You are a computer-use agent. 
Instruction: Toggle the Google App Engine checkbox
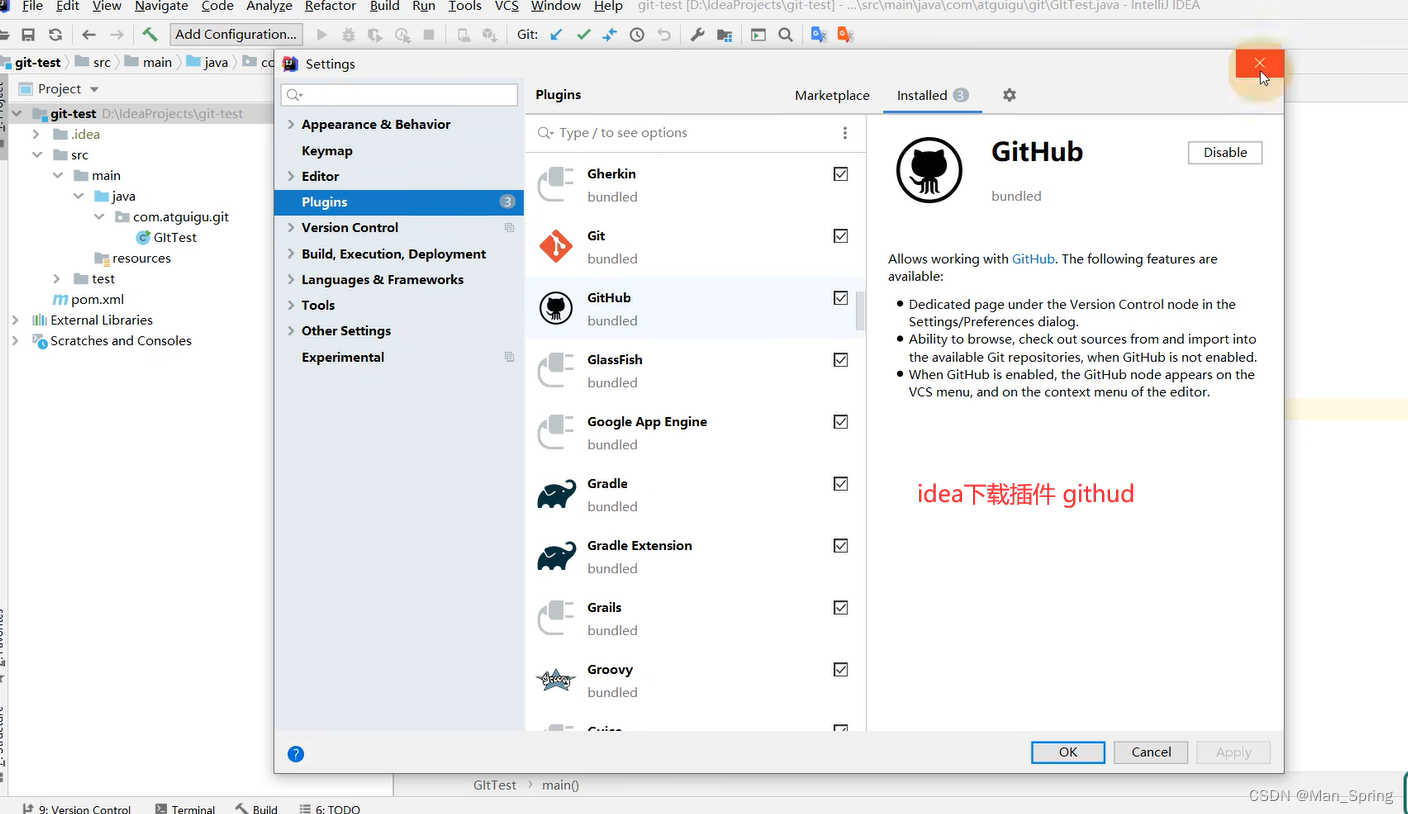click(x=841, y=422)
